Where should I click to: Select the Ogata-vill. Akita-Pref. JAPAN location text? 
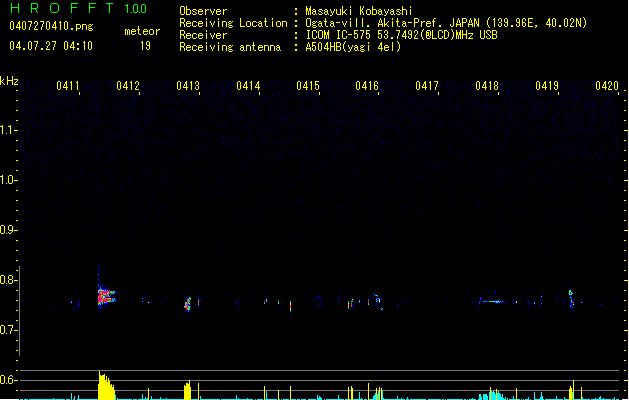[446, 23]
